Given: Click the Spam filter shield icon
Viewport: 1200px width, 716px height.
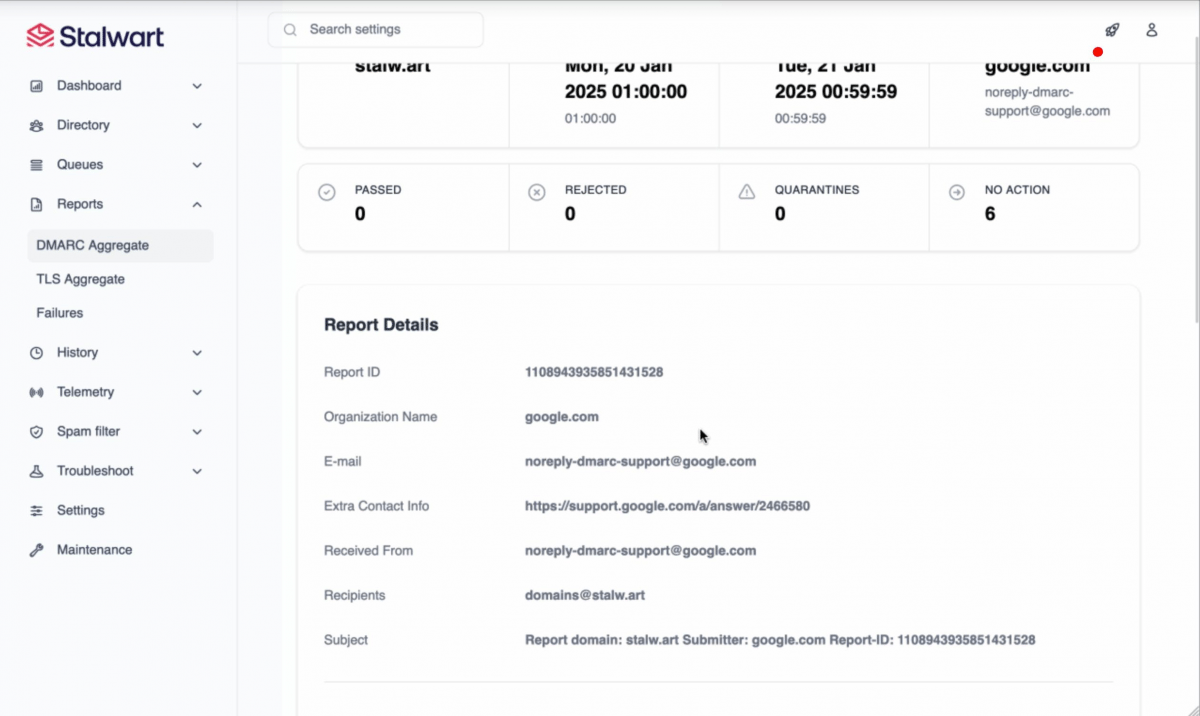Looking at the screenshot, I should (37, 432).
